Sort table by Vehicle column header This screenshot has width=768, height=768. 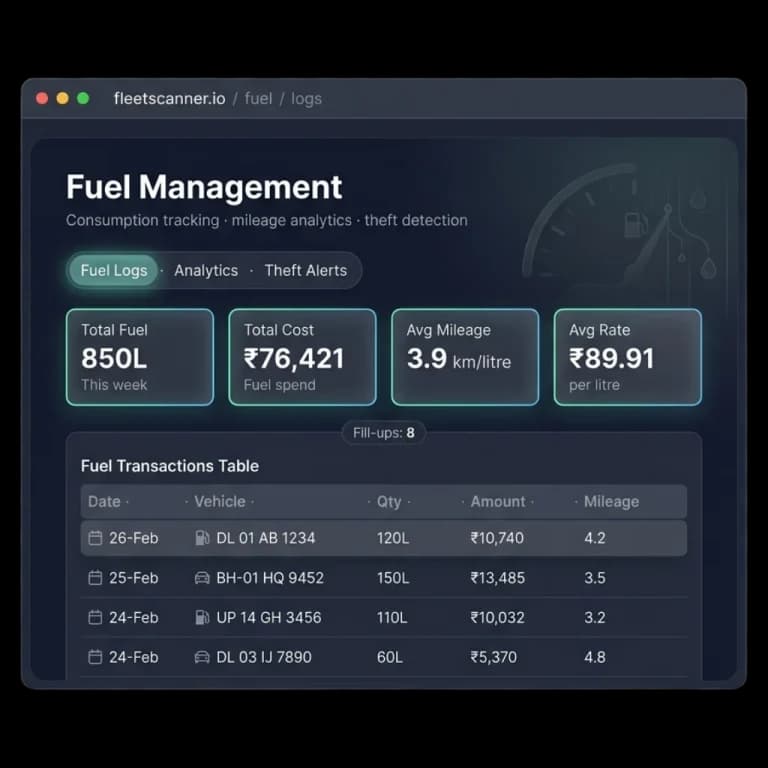tap(220, 502)
